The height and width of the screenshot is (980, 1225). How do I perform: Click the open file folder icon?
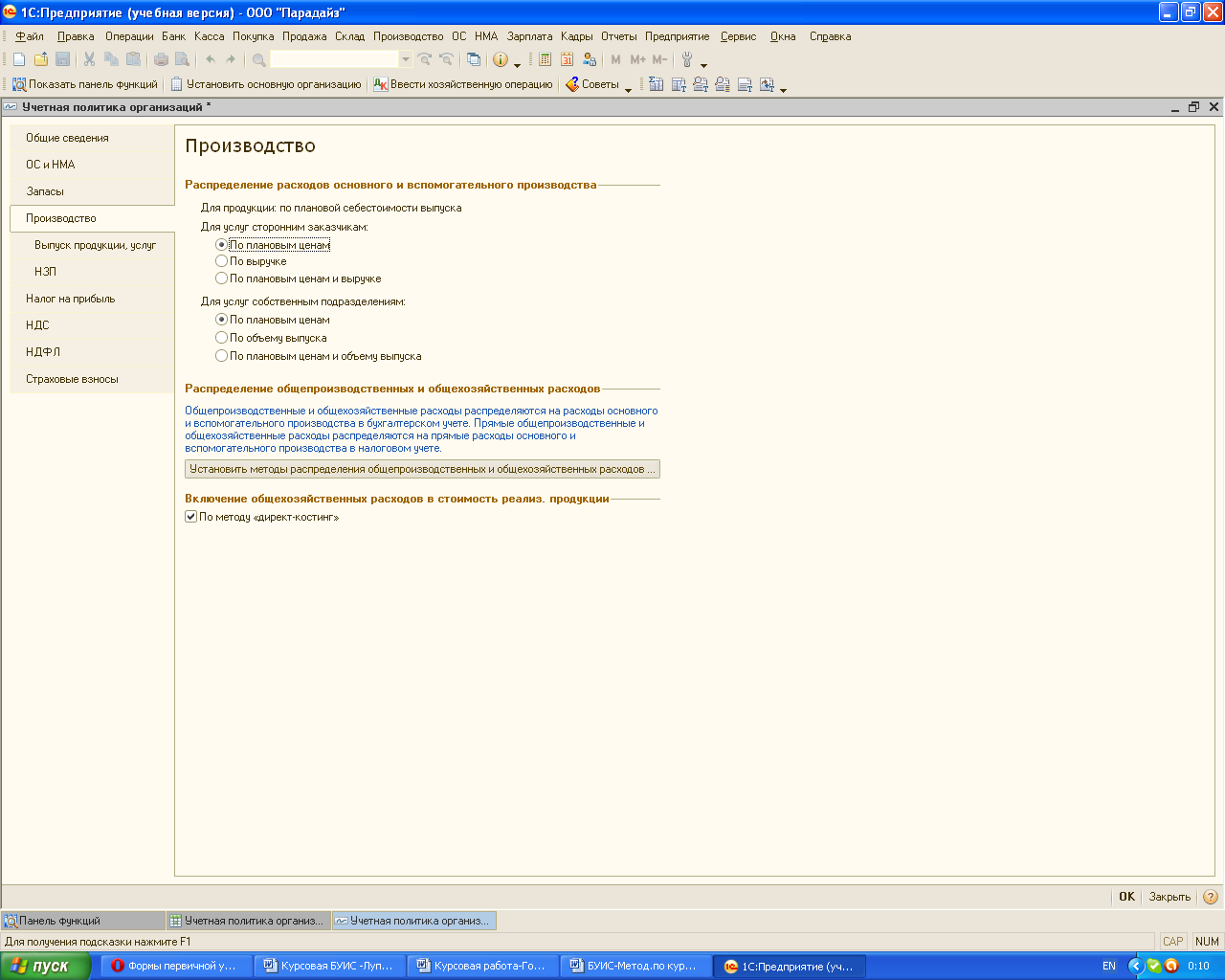(41, 59)
